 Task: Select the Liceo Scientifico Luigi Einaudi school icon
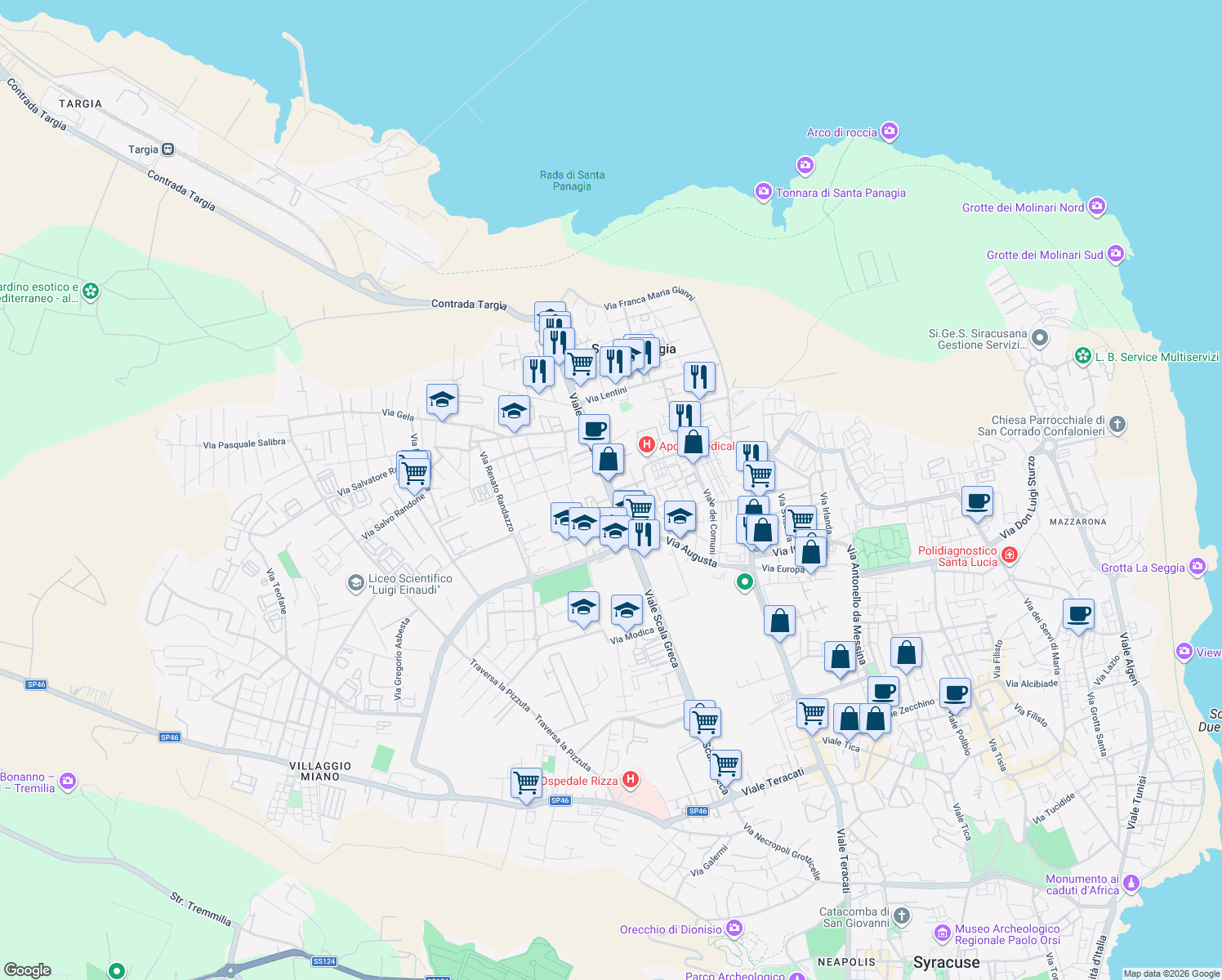point(355,583)
